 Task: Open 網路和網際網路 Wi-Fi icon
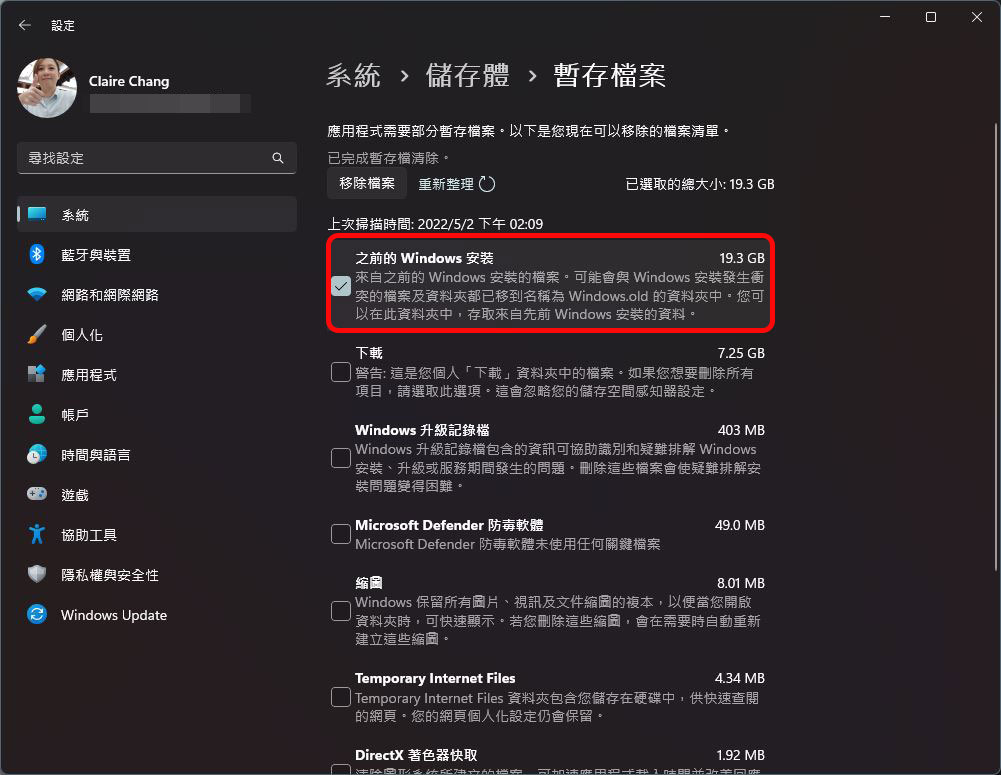pos(37,294)
